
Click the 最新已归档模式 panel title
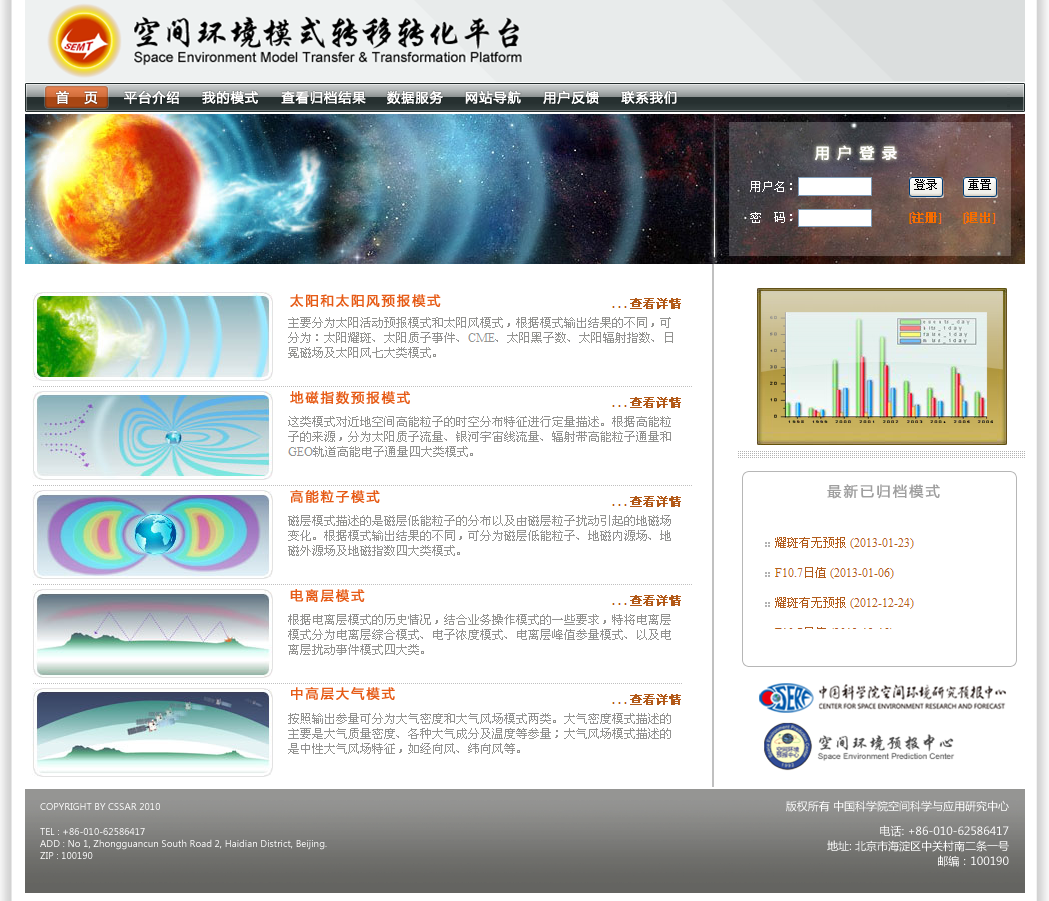[x=883, y=492]
